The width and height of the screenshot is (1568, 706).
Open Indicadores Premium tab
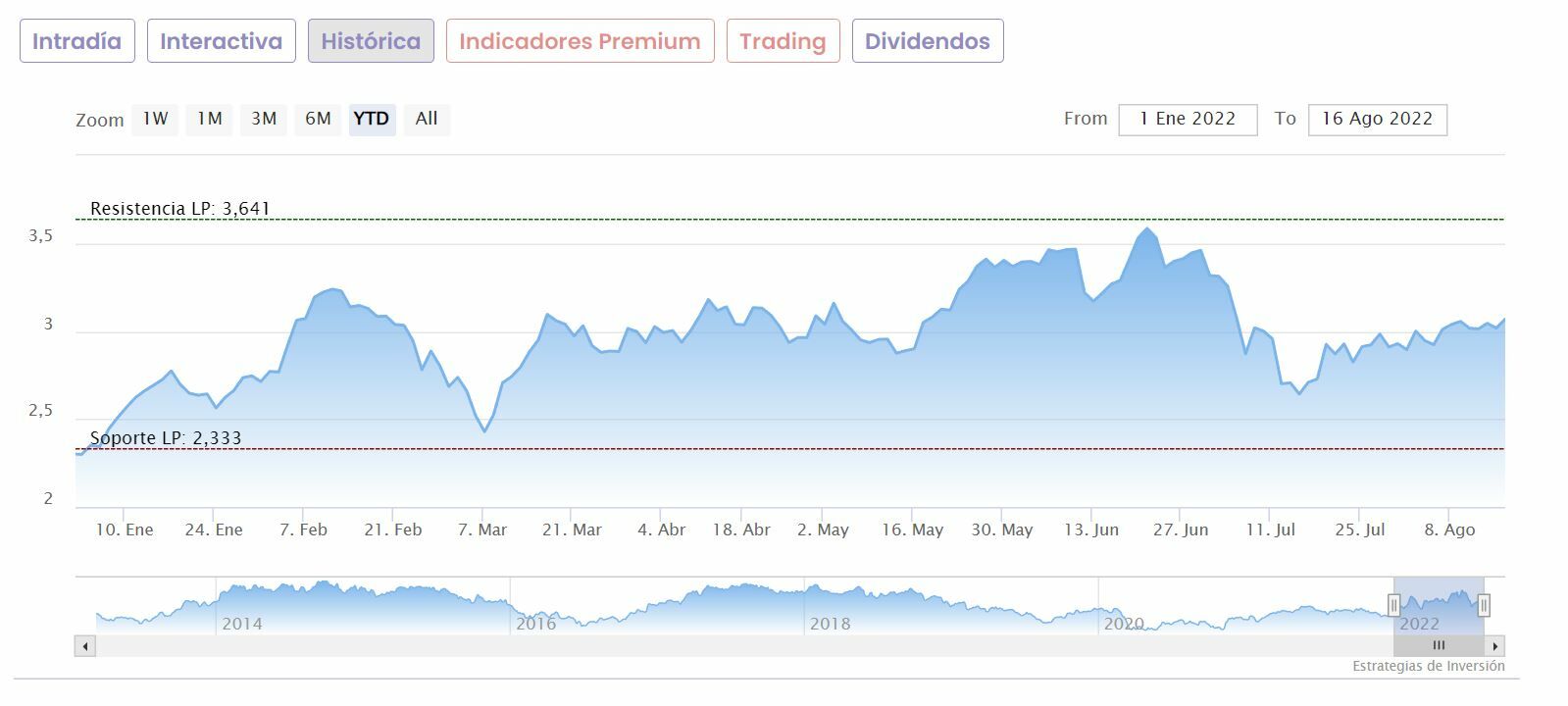coord(580,41)
